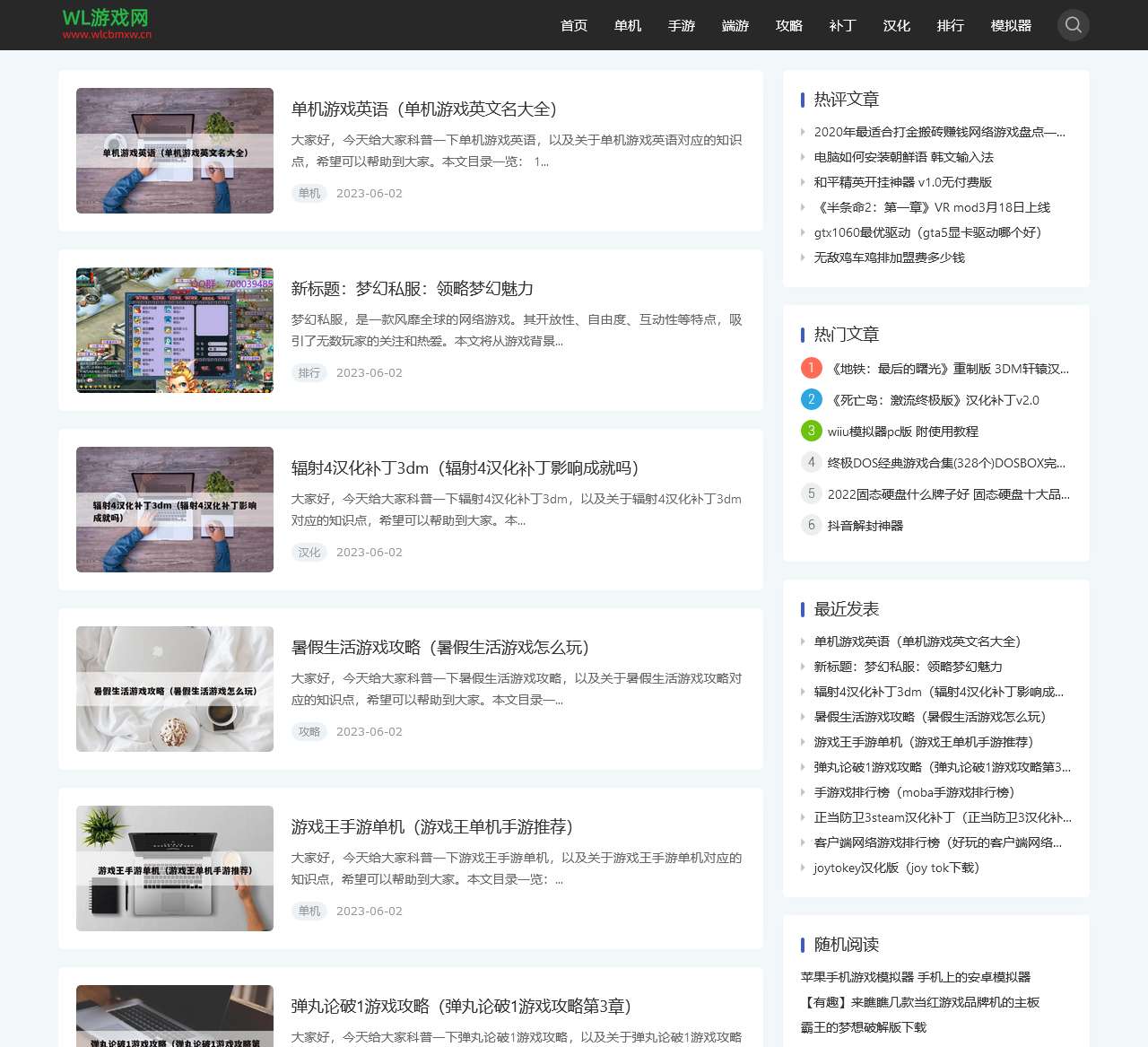This screenshot has height=1047, width=1148.
Task: Open recent post joytokey汉化版
Action: pyautogui.click(x=896, y=868)
